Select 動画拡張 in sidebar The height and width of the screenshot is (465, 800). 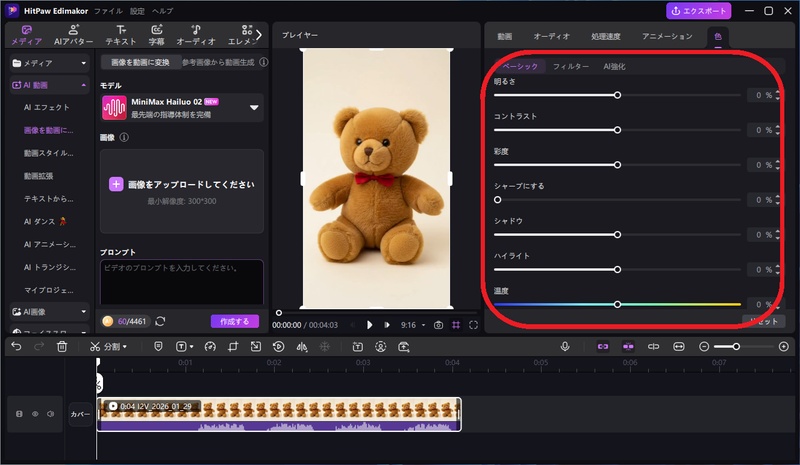[x=38, y=176]
